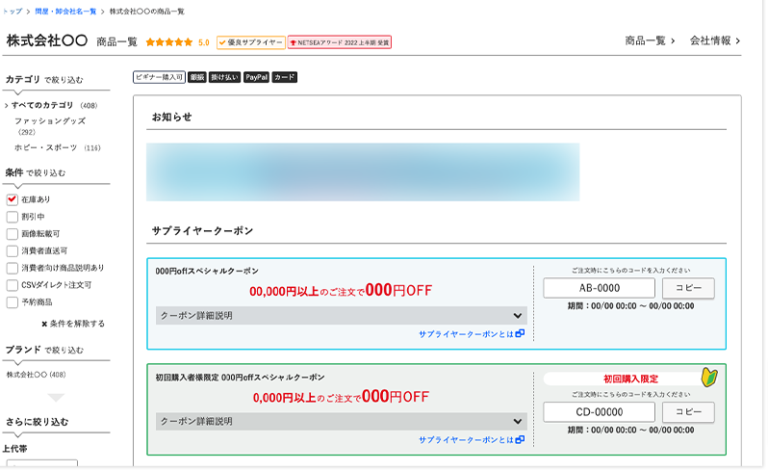The height and width of the screenshot is (471, 768).
Task: Click the green beginner mark icon
Action: coord(709,378)
